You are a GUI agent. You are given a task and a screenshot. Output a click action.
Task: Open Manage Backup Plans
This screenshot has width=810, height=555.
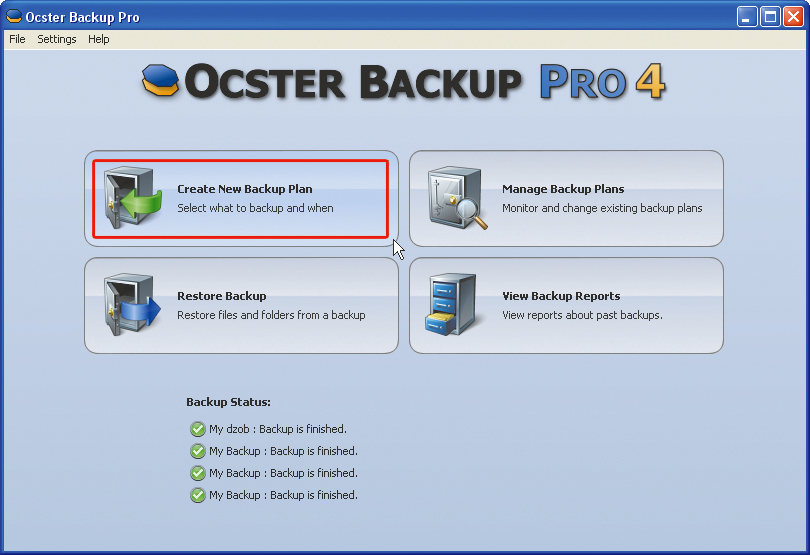[x=566, y=198]
